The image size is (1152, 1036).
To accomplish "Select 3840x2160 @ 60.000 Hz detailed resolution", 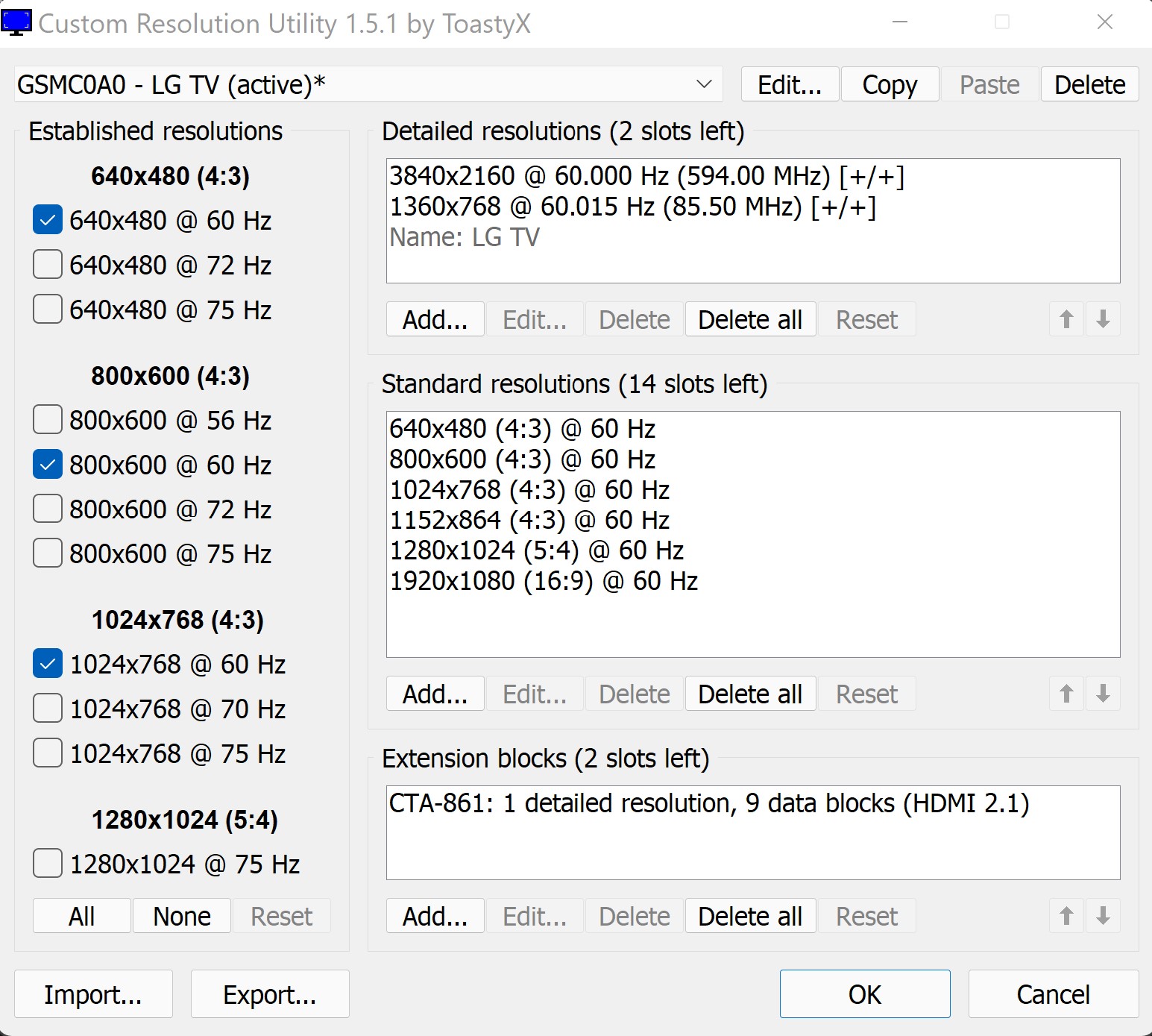I will tap(646, 176).
